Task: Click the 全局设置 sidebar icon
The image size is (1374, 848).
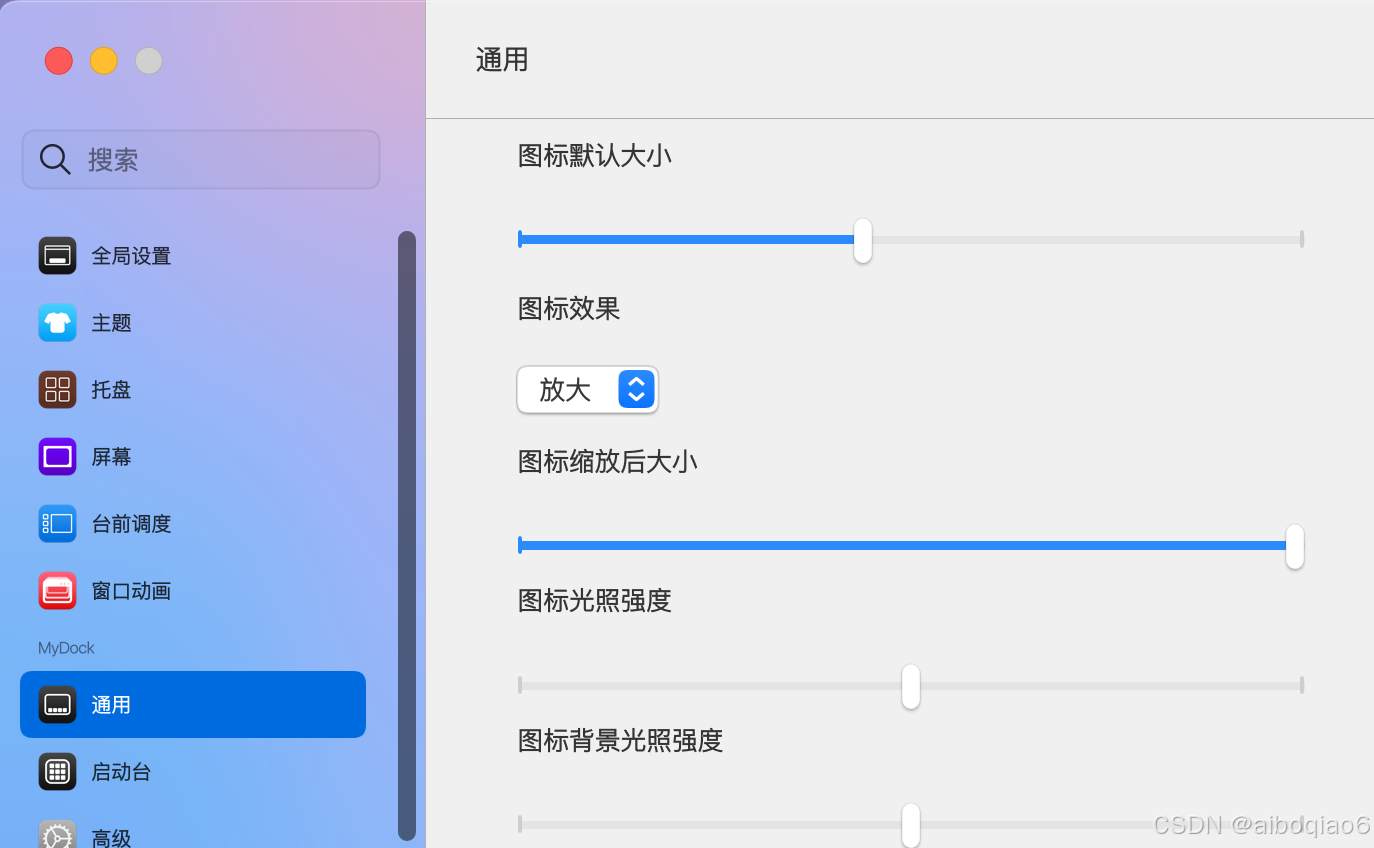Action: [x=57, y=256]
